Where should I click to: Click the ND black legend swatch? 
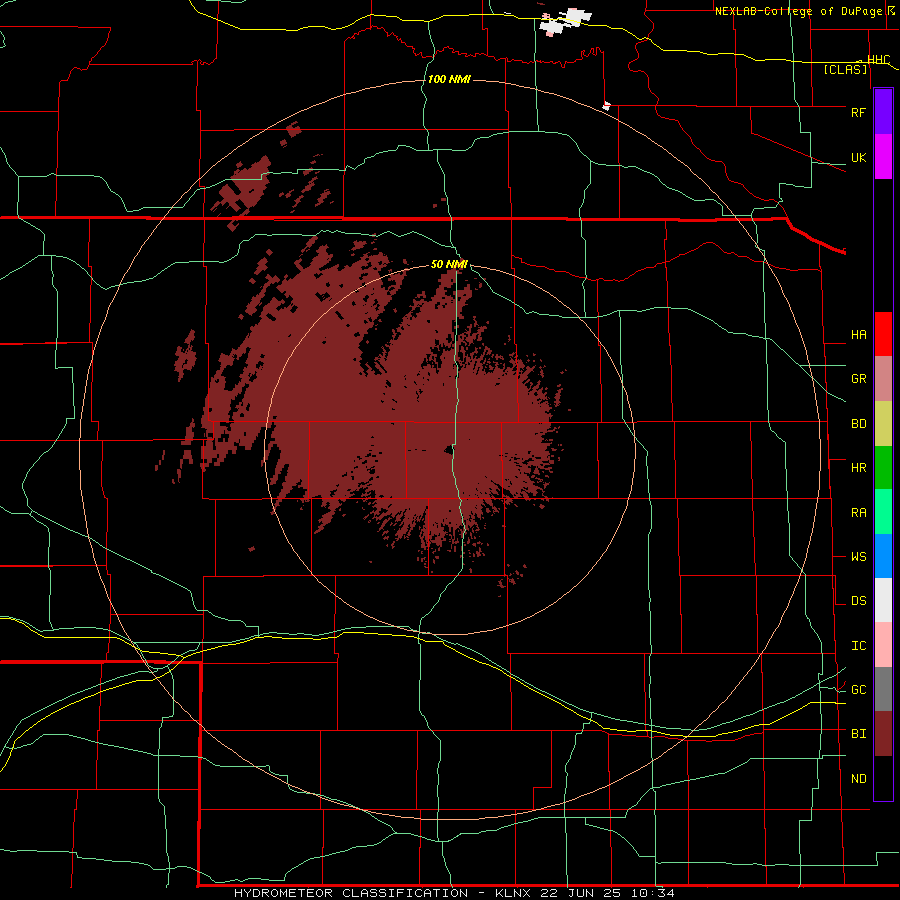(x=883, y=778)
